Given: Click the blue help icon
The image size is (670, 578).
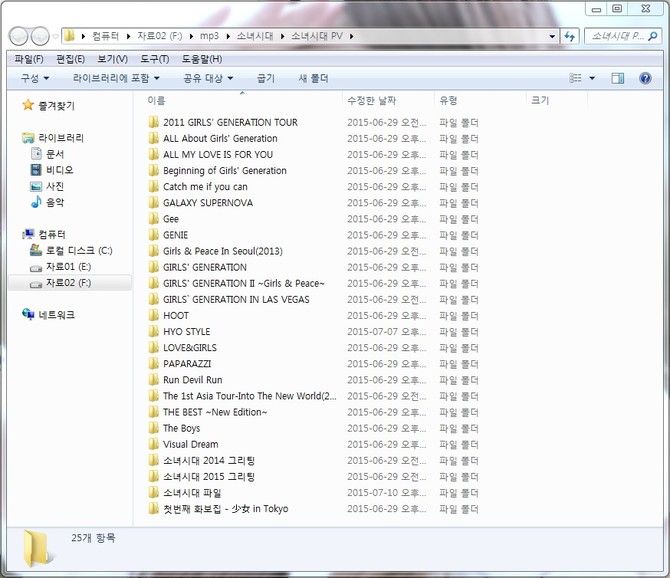Looking at the screenshot, I should tap(645, 78).
